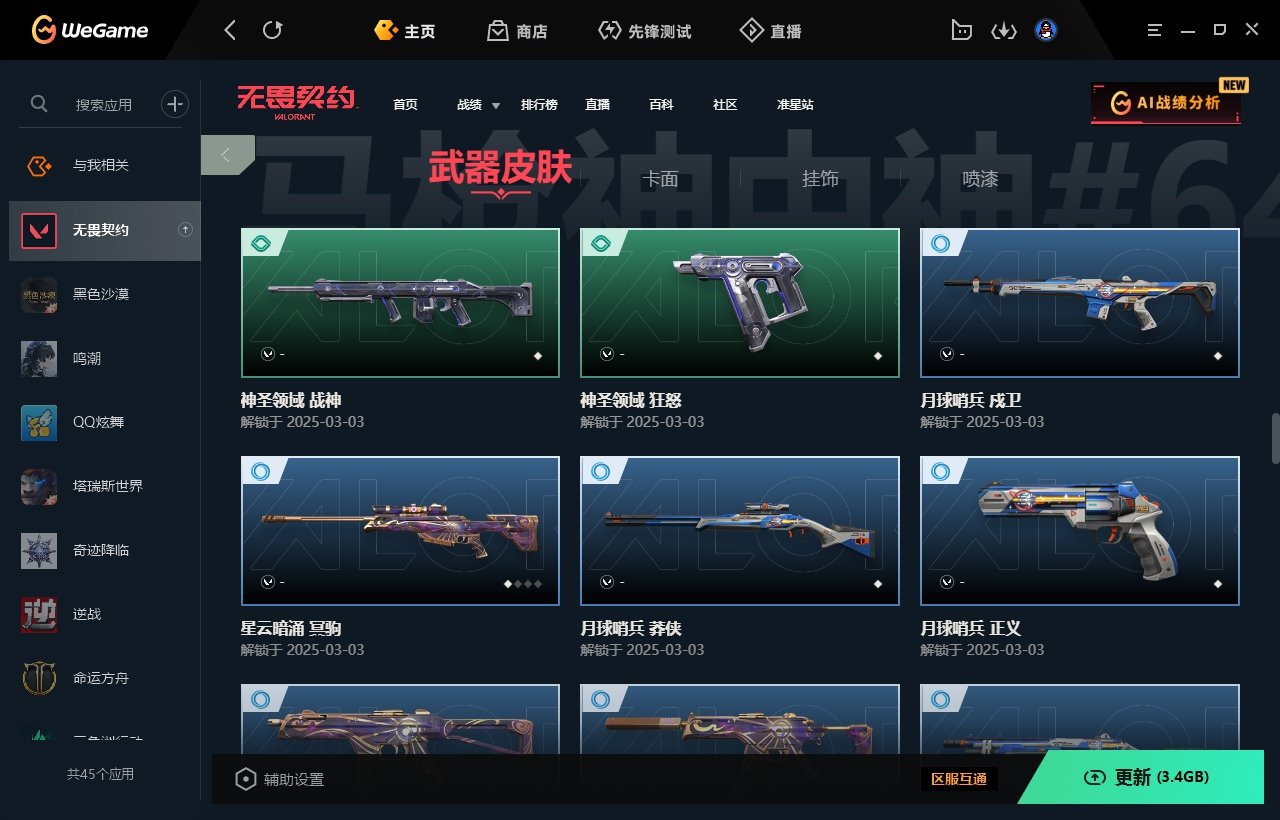Click the add application plus icon
Viewport: 1280px width, 820px height.
coord(175,103)
